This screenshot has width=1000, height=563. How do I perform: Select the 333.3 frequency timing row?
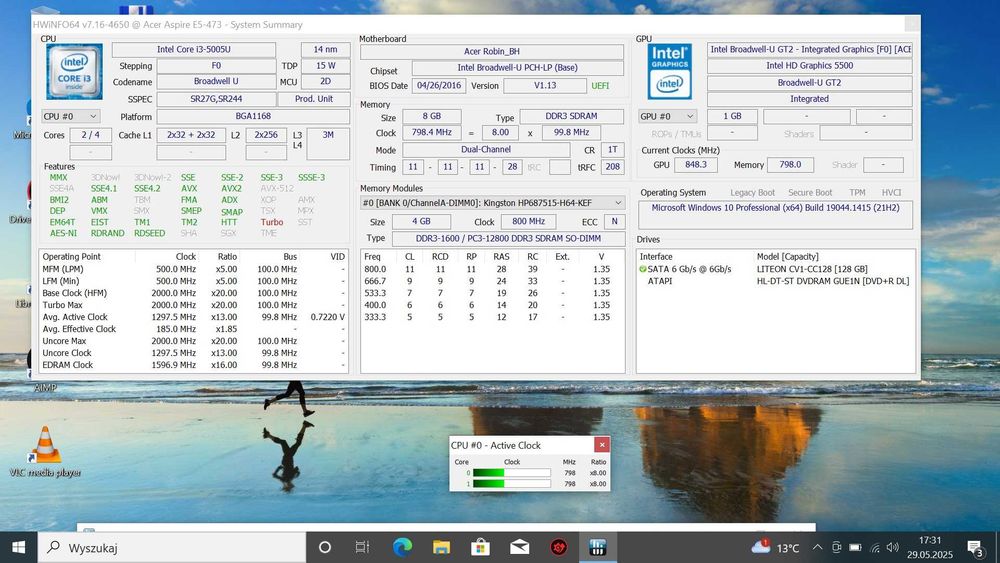[x=491, y=317]
